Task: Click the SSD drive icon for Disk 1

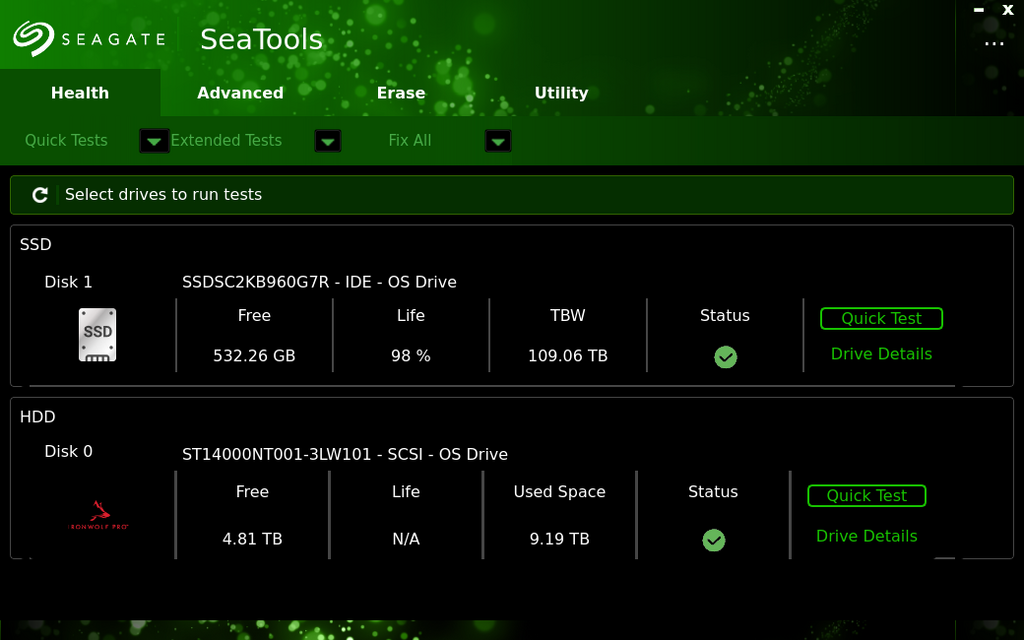Action: pyautogui.click(x=97, y=335)
